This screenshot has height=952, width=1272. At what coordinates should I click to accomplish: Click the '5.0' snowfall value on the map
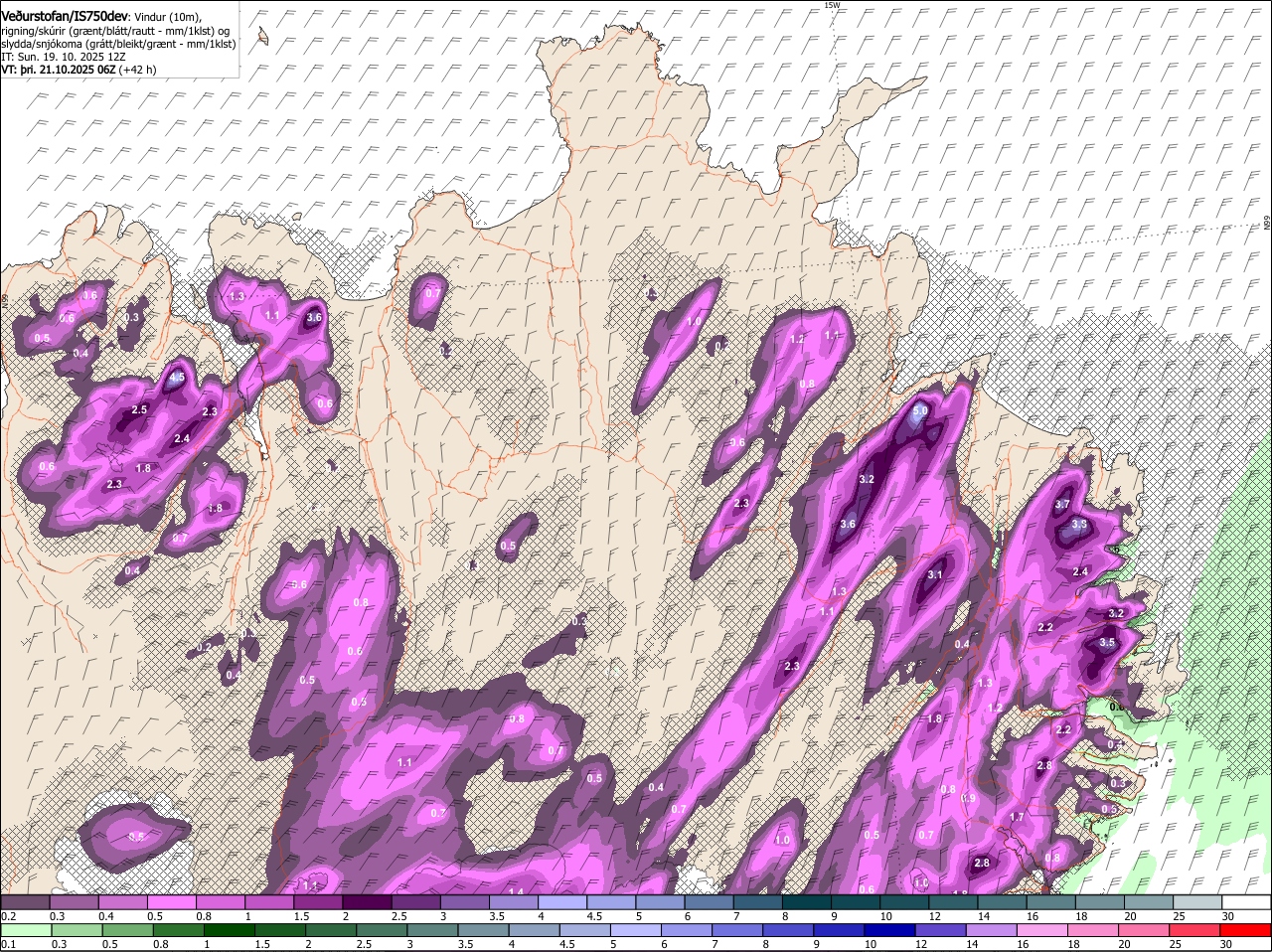[x=920, y=410]
